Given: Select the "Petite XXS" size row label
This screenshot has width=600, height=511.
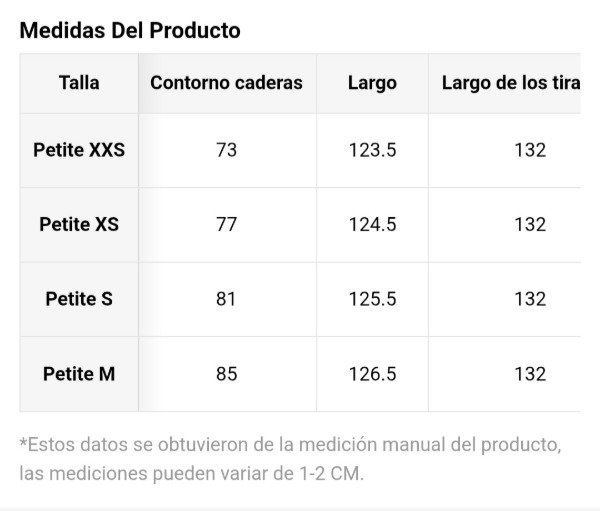Looking at the screenshot, I should [79, 150].
